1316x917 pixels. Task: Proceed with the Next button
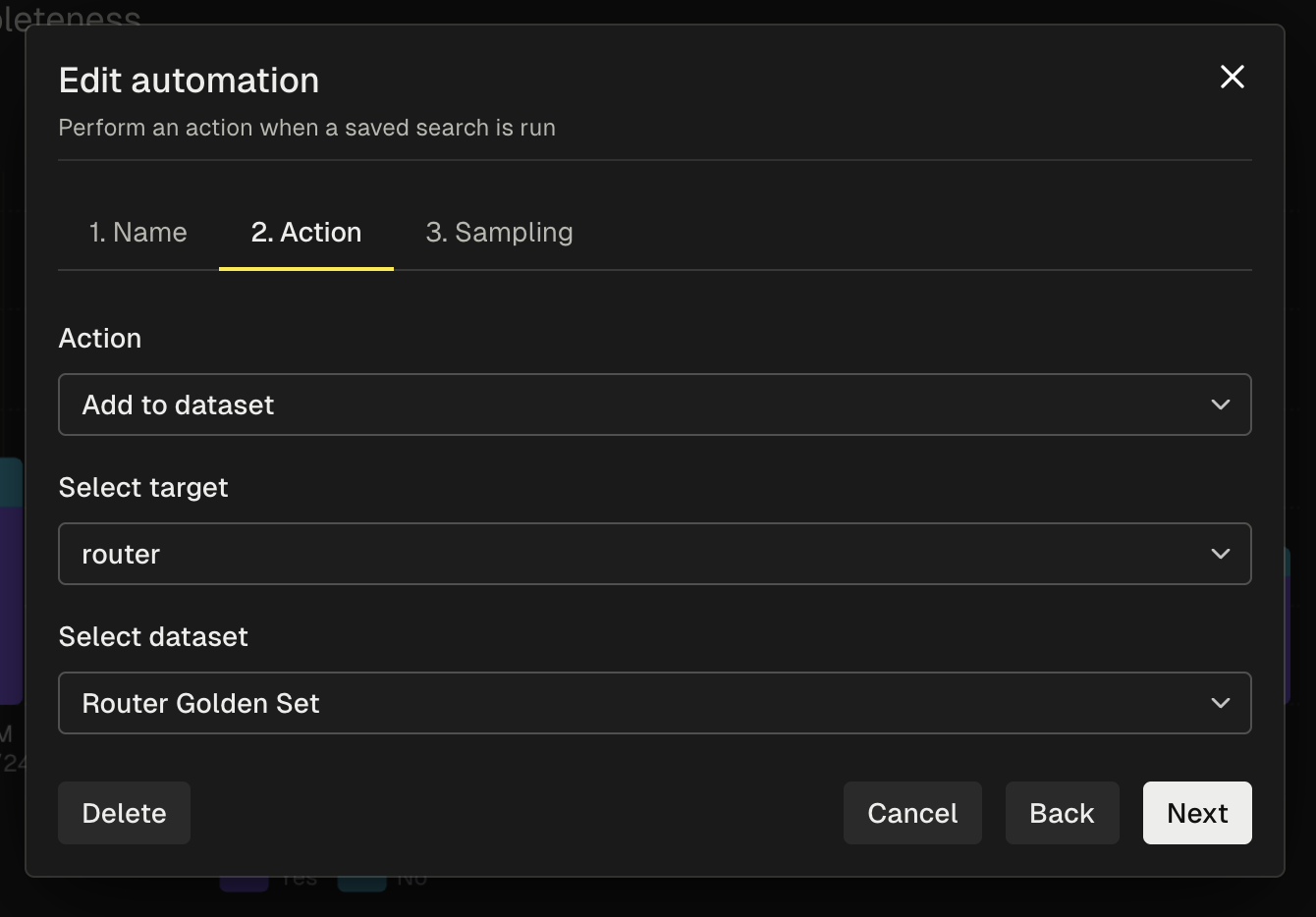[1196, 813]
